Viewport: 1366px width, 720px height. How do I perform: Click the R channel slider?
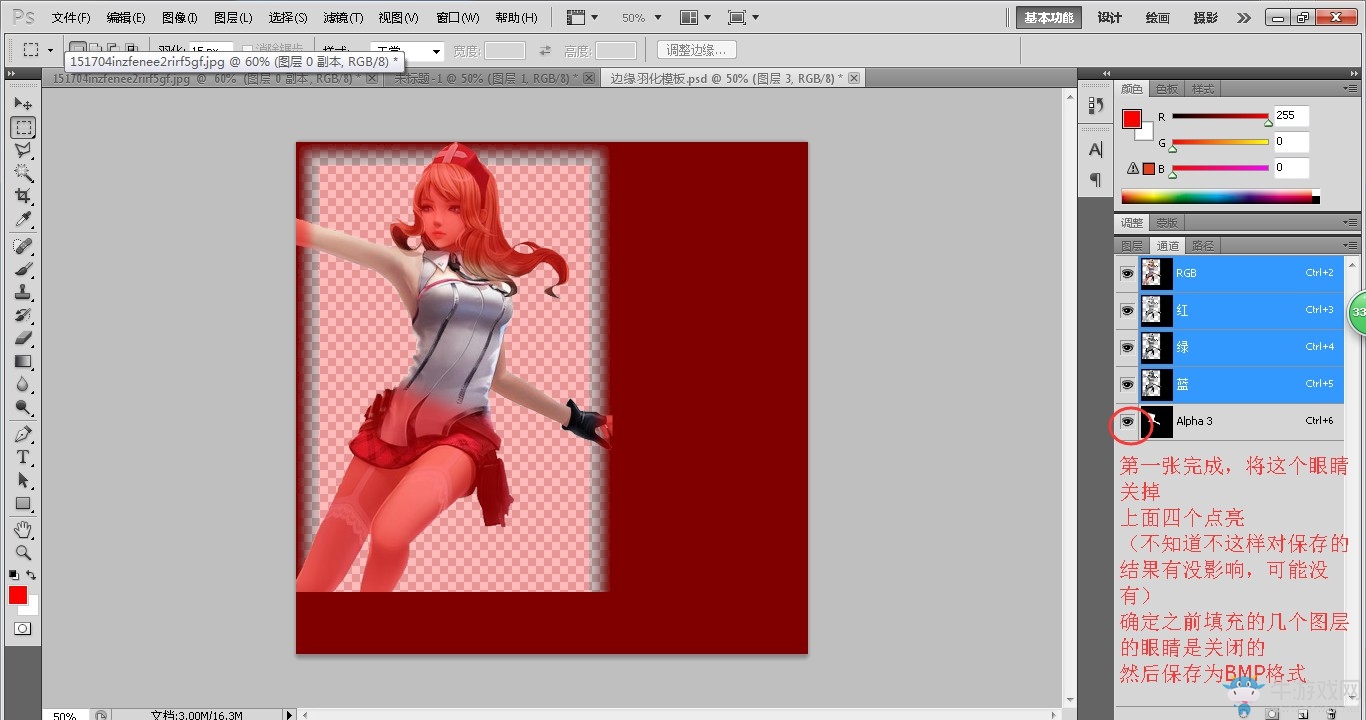[x=1220, y=117]
